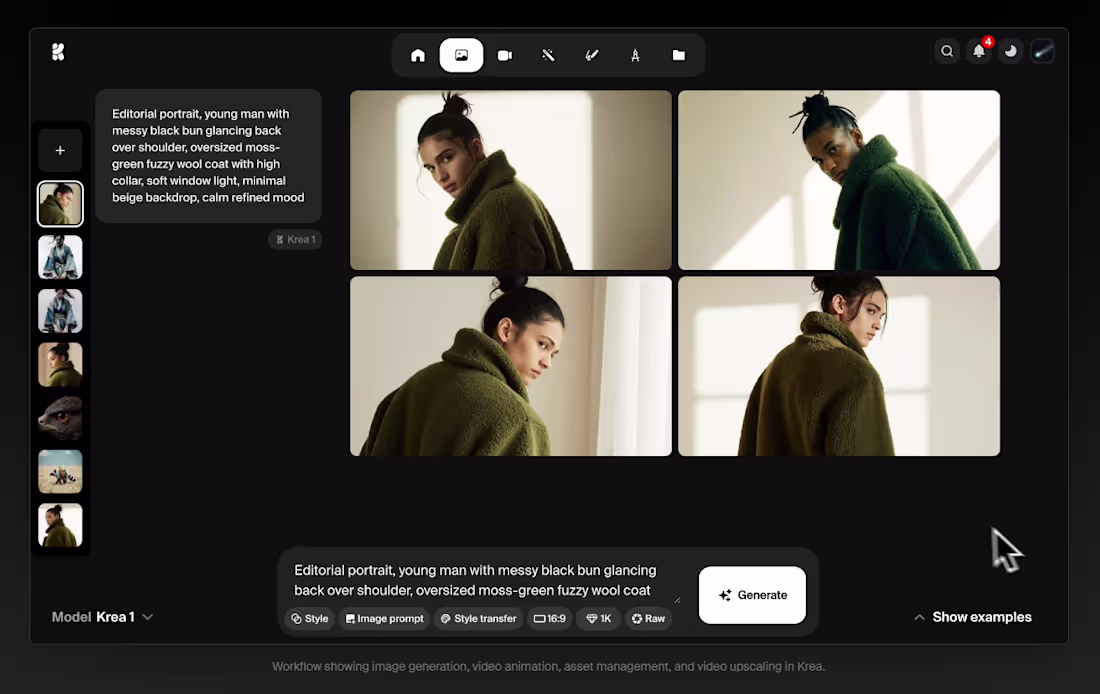
Task: Select the Style chip below the prompt
Action: [309, 618]
